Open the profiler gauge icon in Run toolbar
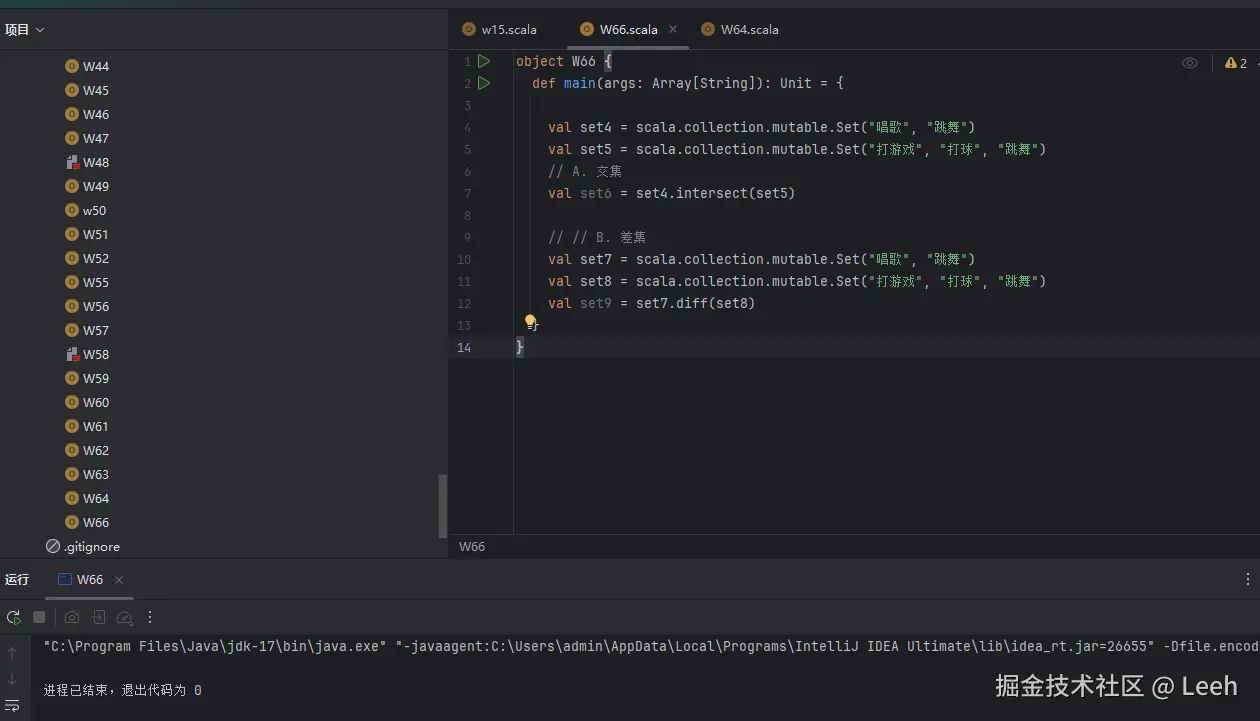 click(124, 618)
